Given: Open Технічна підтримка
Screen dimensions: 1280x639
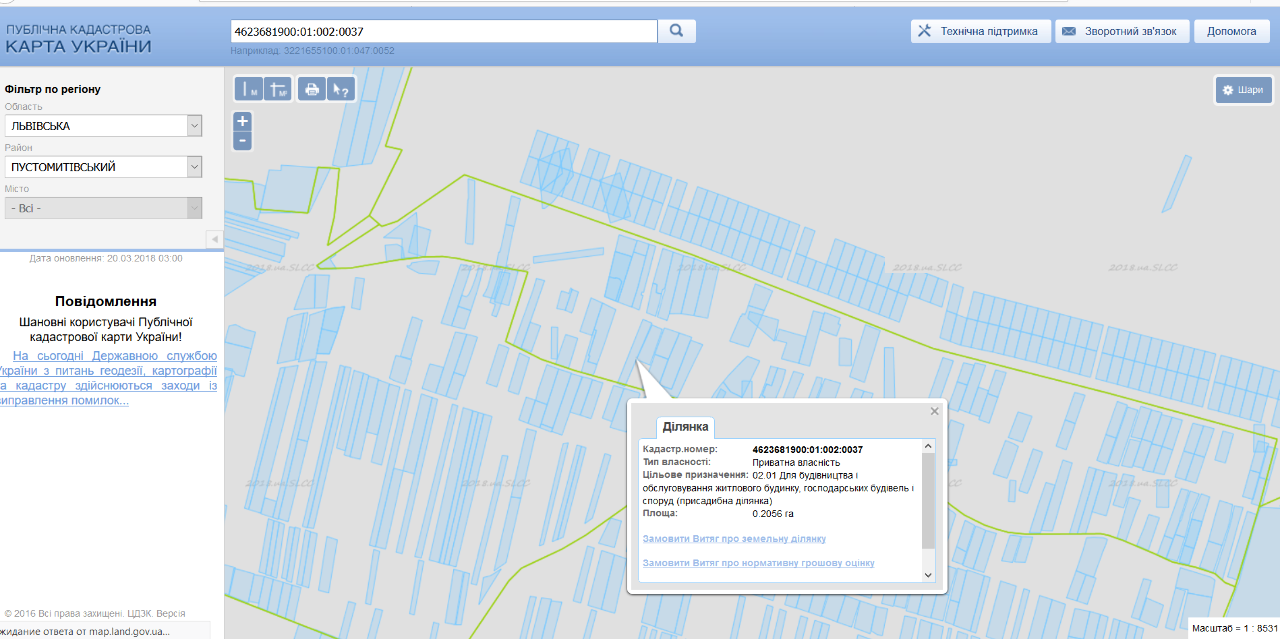Looking at the screenshot, I should (x=980, y=31).
